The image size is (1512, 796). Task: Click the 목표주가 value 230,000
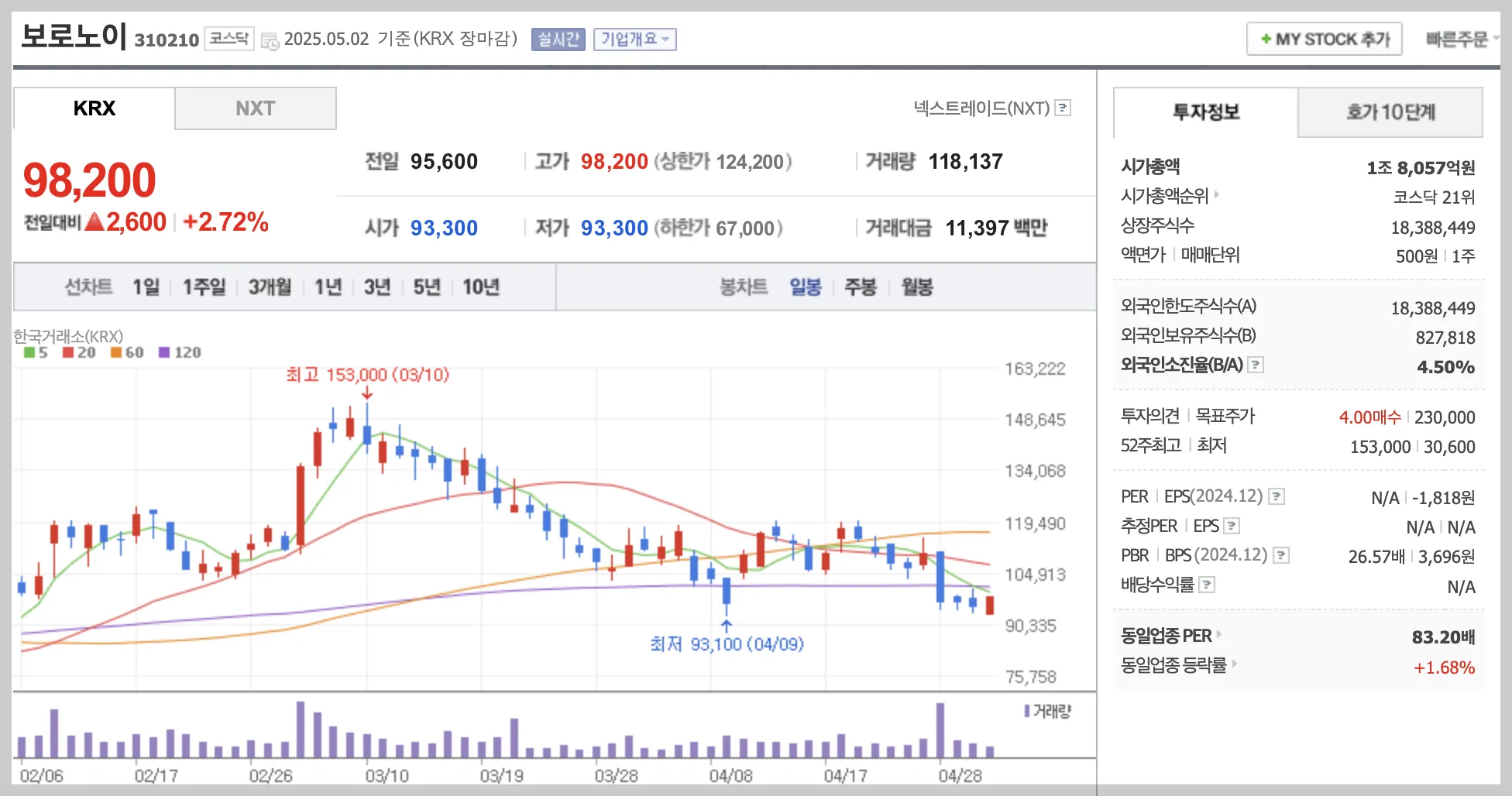click(1445, 417)
